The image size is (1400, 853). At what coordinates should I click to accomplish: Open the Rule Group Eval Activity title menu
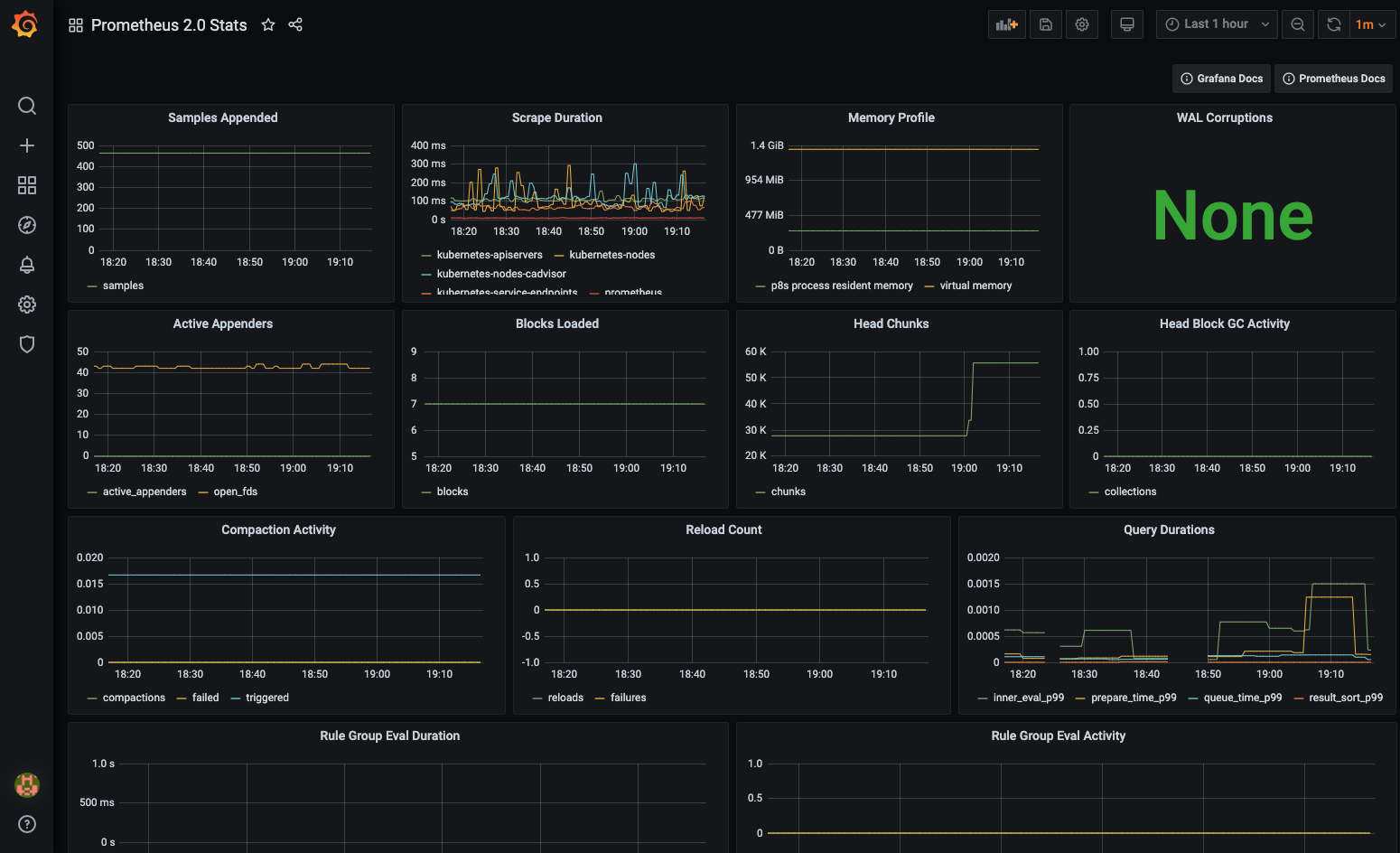1059,736
